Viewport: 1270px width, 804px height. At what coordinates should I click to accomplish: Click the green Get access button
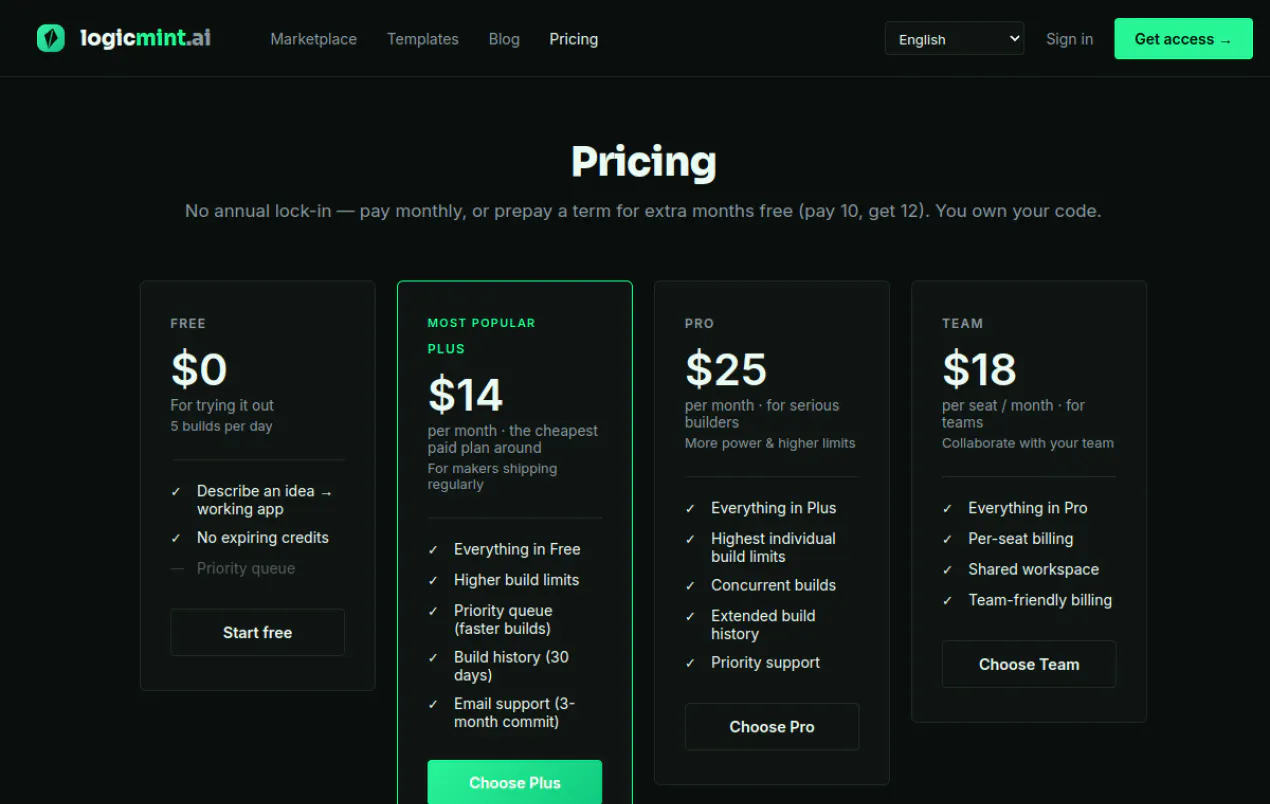point(1183,39)
